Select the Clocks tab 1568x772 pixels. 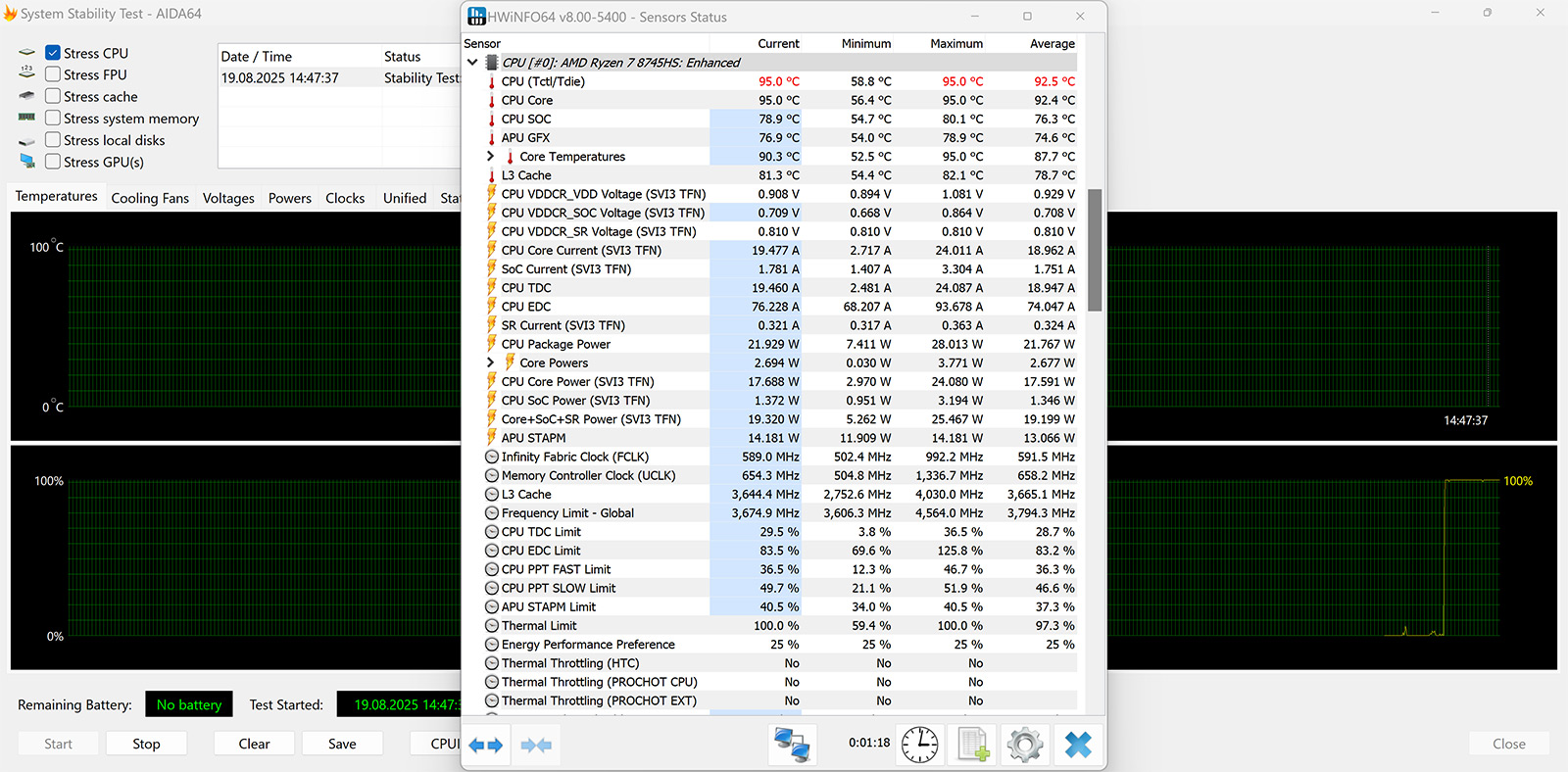pyautogui.click(x=345, y=198)
